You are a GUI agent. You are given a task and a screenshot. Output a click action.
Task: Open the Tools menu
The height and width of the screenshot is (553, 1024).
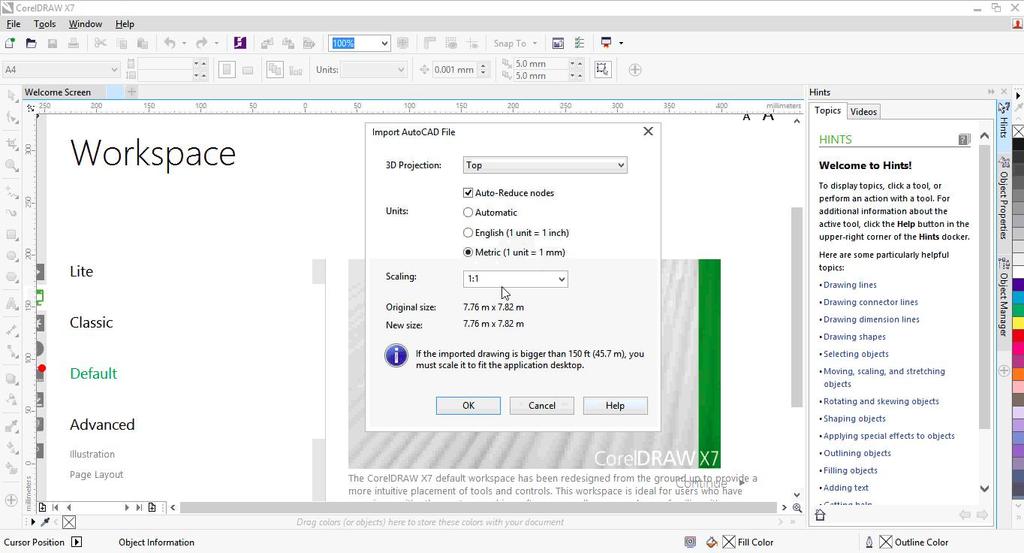(44, 24)
